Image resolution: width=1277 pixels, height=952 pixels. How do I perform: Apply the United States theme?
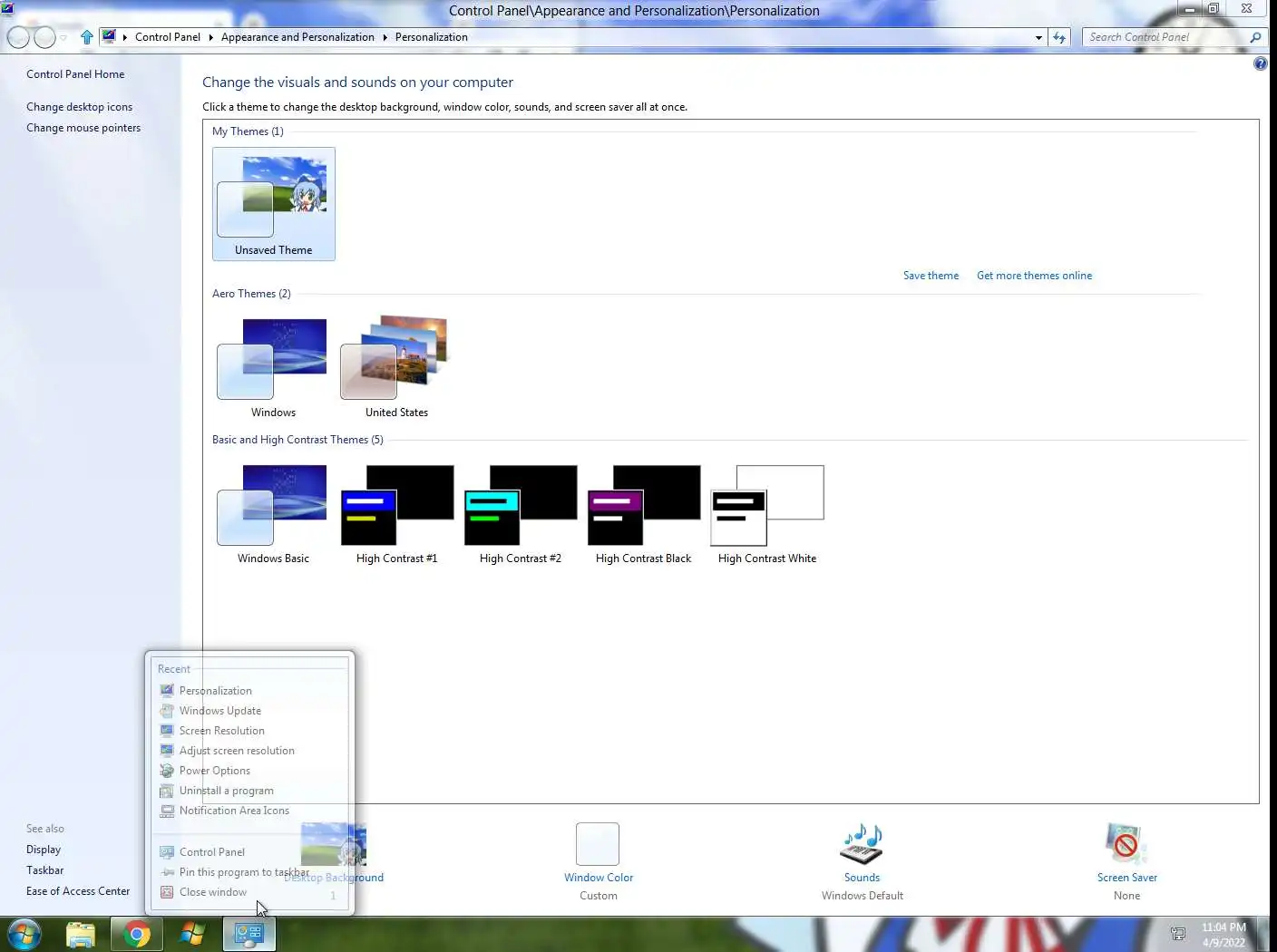(396, 367)
